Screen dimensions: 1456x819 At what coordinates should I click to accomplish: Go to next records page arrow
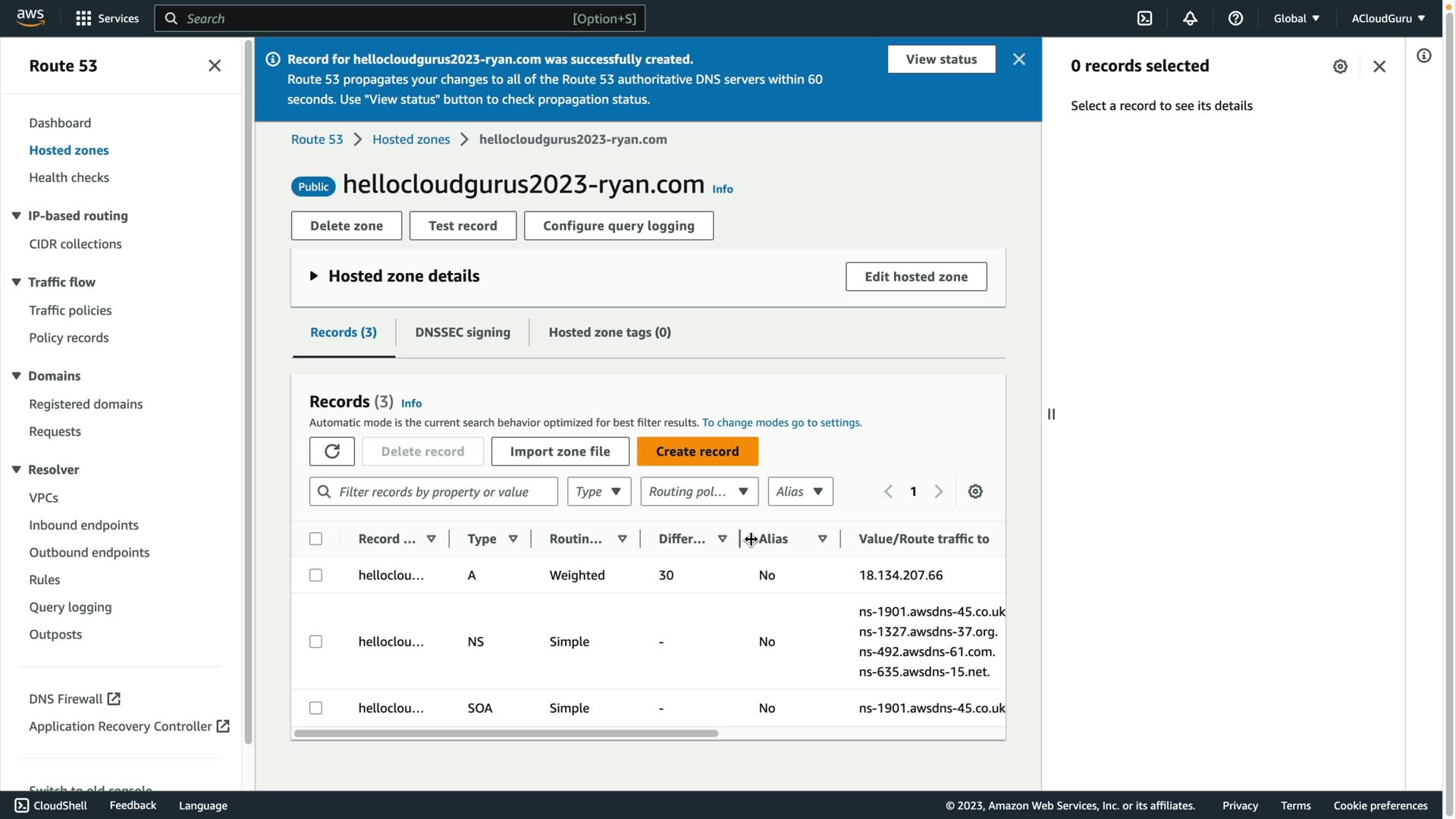[939, 491]
